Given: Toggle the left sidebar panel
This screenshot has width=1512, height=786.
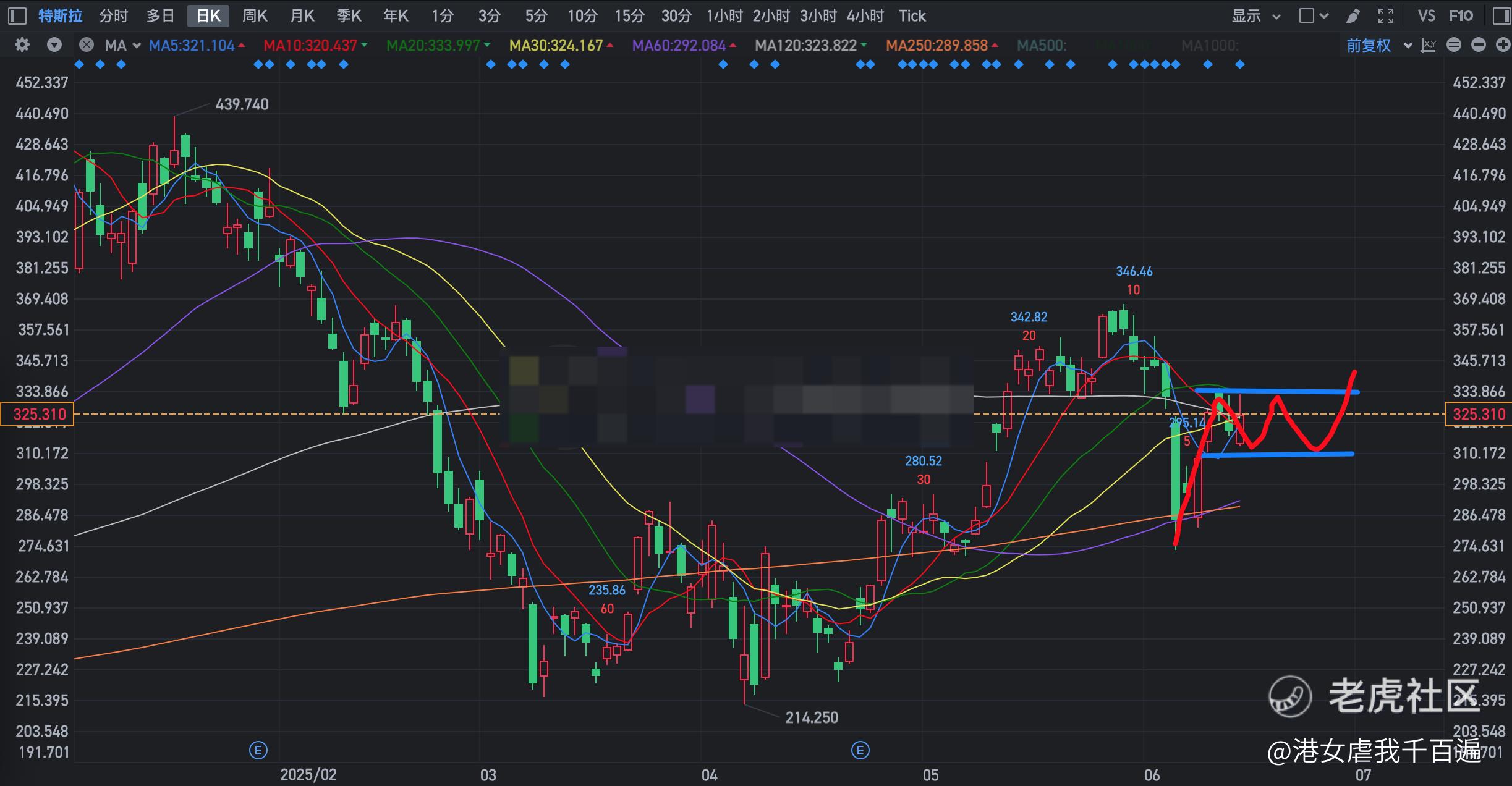Looking at the screenshot, I should point(17,16).
